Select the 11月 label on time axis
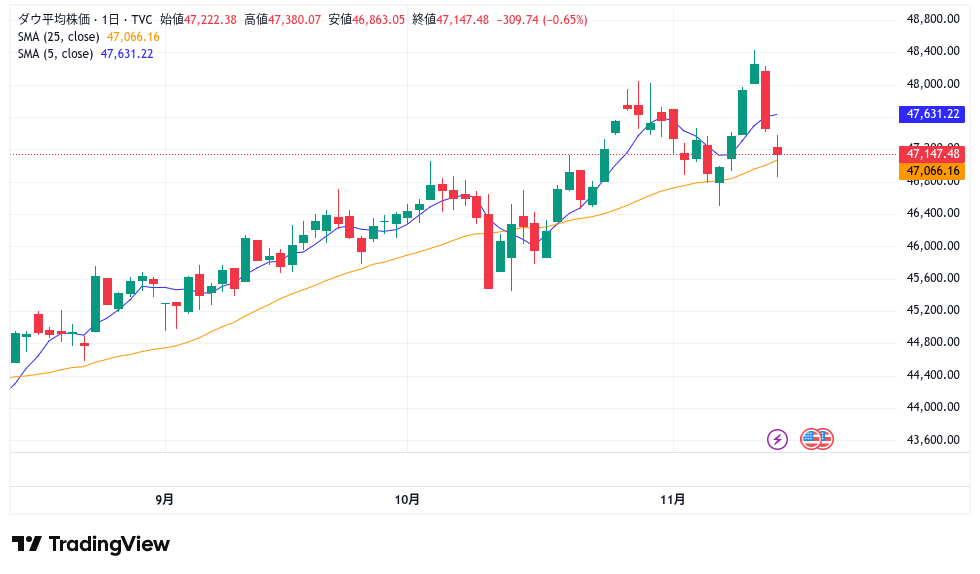This screenshot has width=980, height=574. pos(674,499)
